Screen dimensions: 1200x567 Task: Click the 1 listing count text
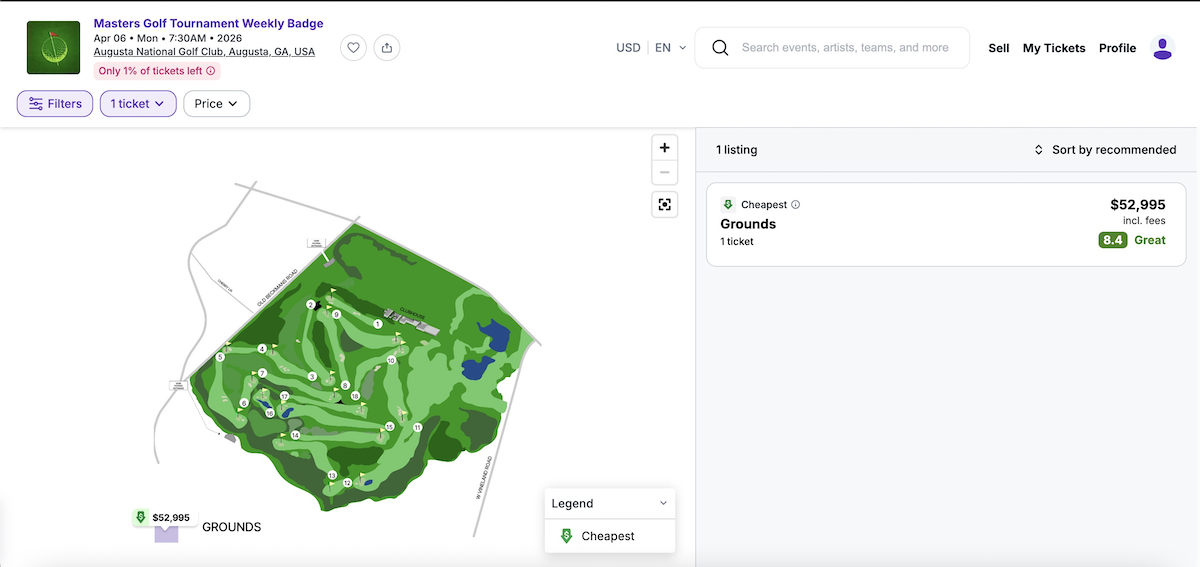point(737,150)
